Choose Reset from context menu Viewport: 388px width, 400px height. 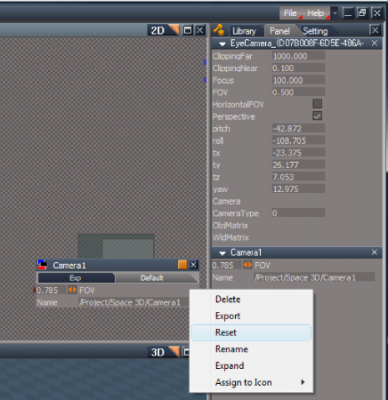click(x=251, y=332)
